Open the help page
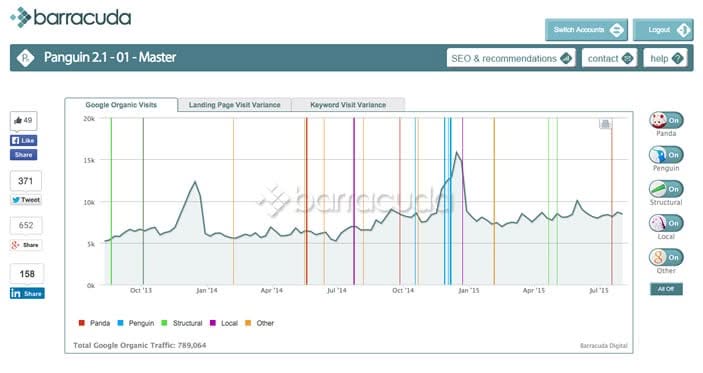This screenshot has height=373, width=703. (665, 58)
